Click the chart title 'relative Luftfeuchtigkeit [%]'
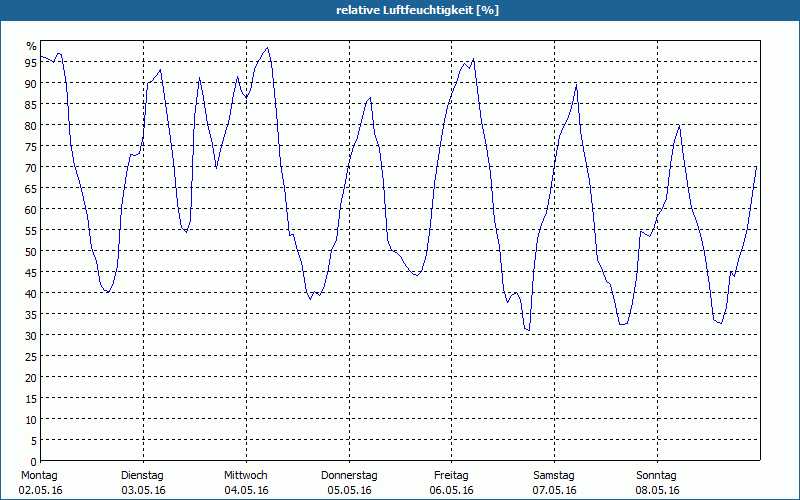This screenshot has width=800, height=500. [417, 10]
